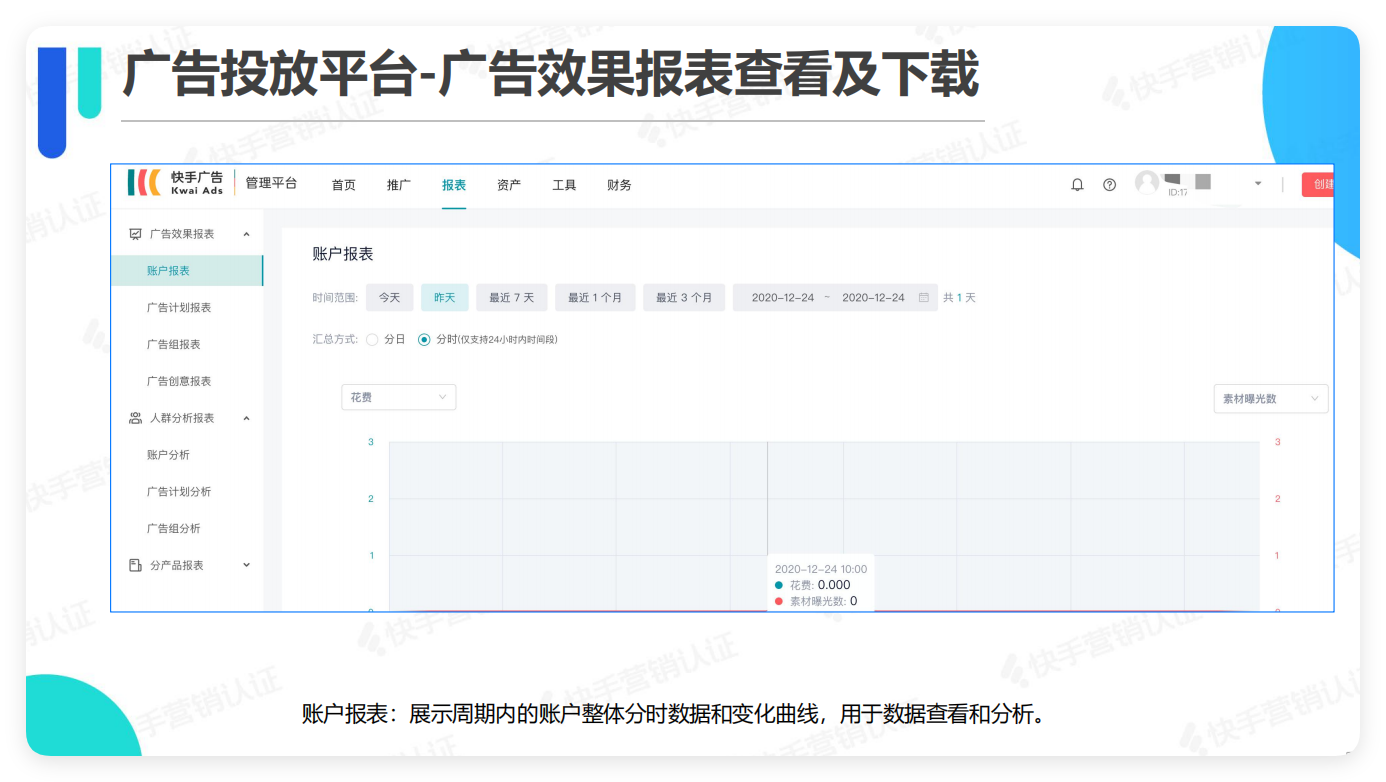
Task: Open the help question mark icon
Action: tap(1109, 185)
